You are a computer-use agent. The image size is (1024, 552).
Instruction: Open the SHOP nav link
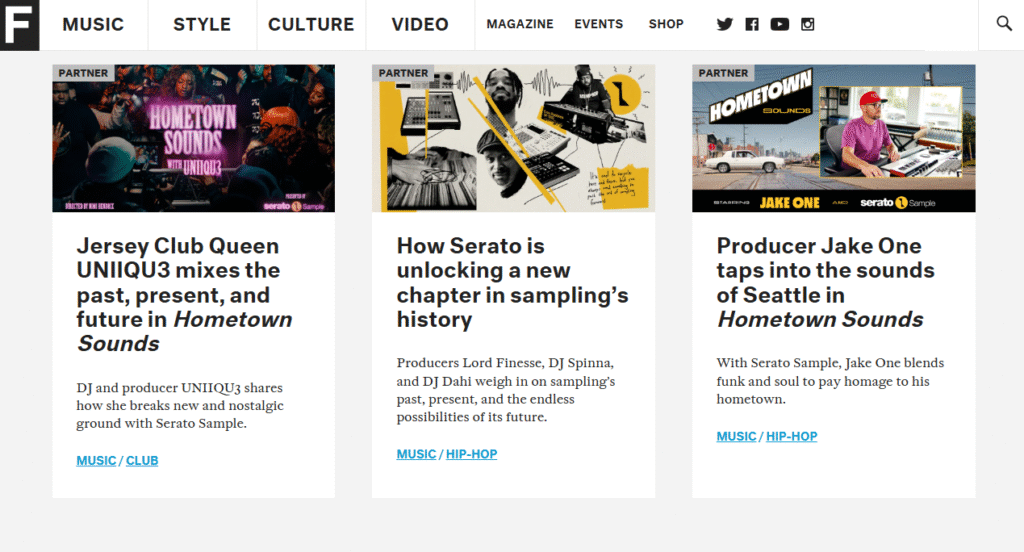point(666,24)
